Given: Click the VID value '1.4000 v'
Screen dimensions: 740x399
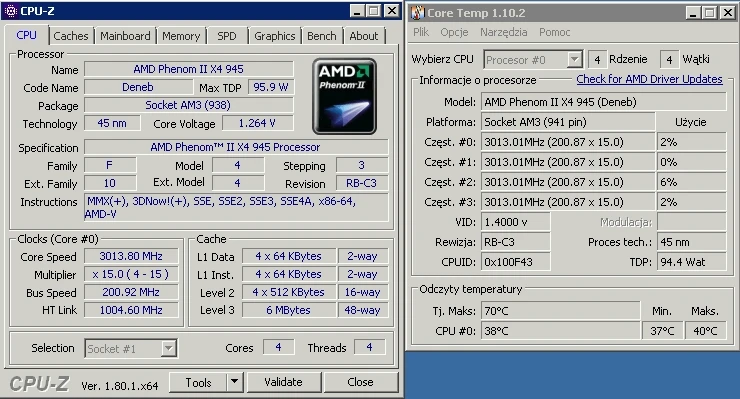Looking at the screenshot, I should pos(515,222).
